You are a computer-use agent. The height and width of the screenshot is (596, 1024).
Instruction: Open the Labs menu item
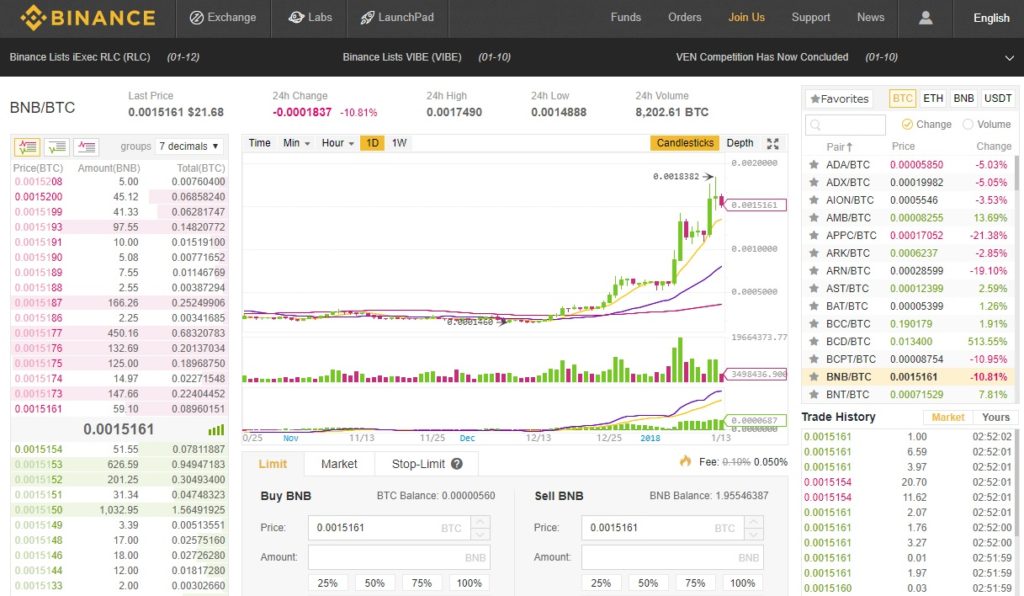(310, 18)
